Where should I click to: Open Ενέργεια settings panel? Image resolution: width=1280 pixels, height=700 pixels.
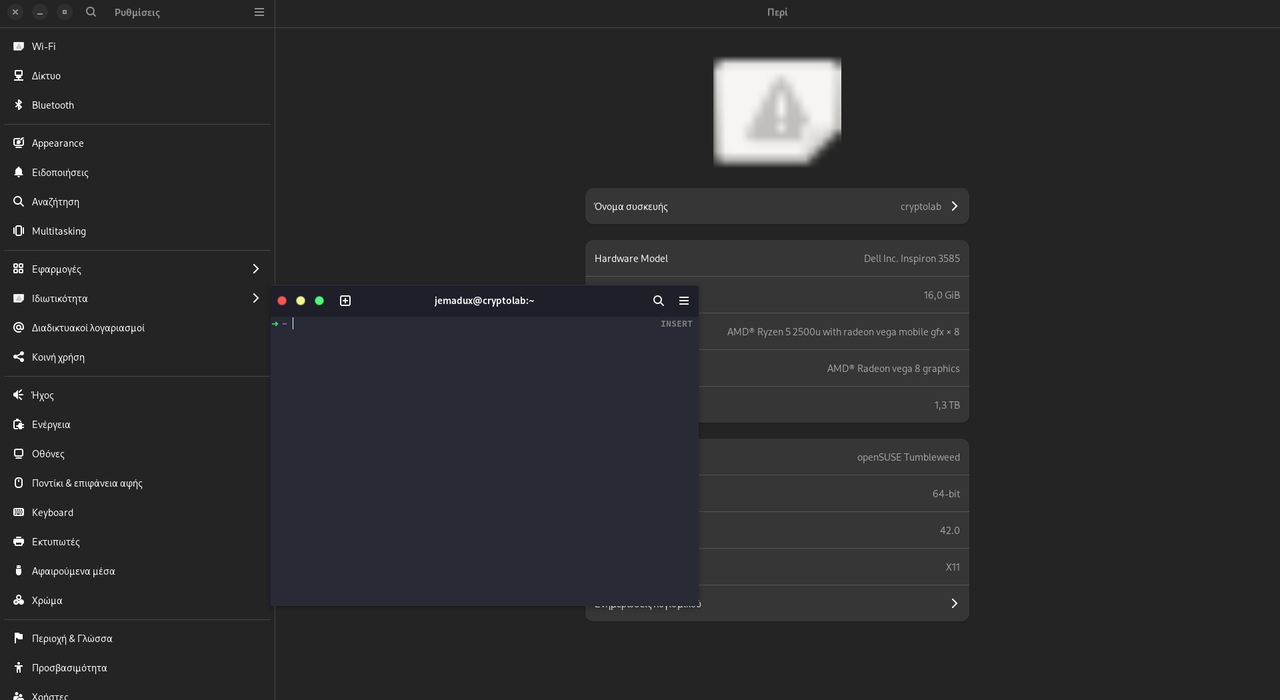pos(137,424)
